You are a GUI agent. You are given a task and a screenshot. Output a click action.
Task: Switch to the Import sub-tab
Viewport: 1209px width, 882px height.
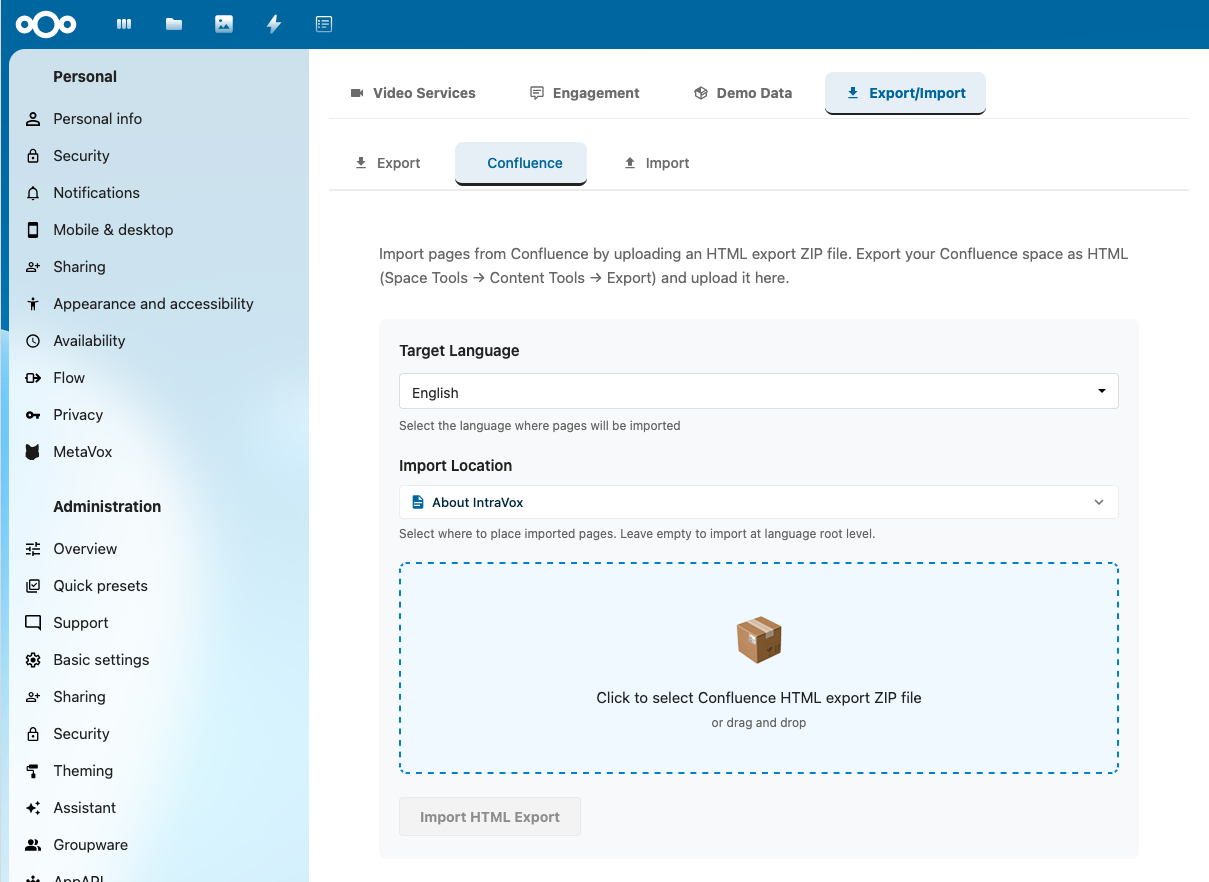click(656, 162)
